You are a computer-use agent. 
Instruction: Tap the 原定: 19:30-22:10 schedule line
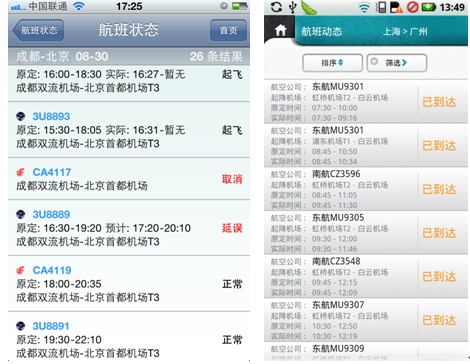(x=59, y=340)
